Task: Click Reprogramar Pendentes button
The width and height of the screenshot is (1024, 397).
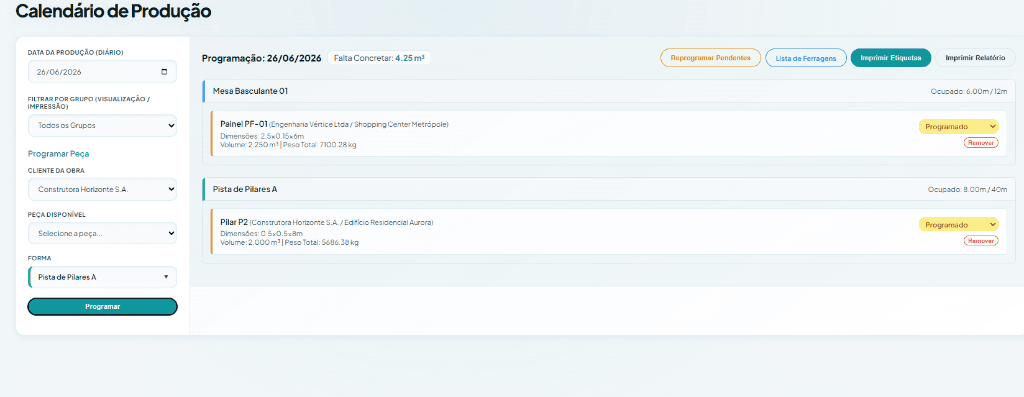Action: (711, 58)
